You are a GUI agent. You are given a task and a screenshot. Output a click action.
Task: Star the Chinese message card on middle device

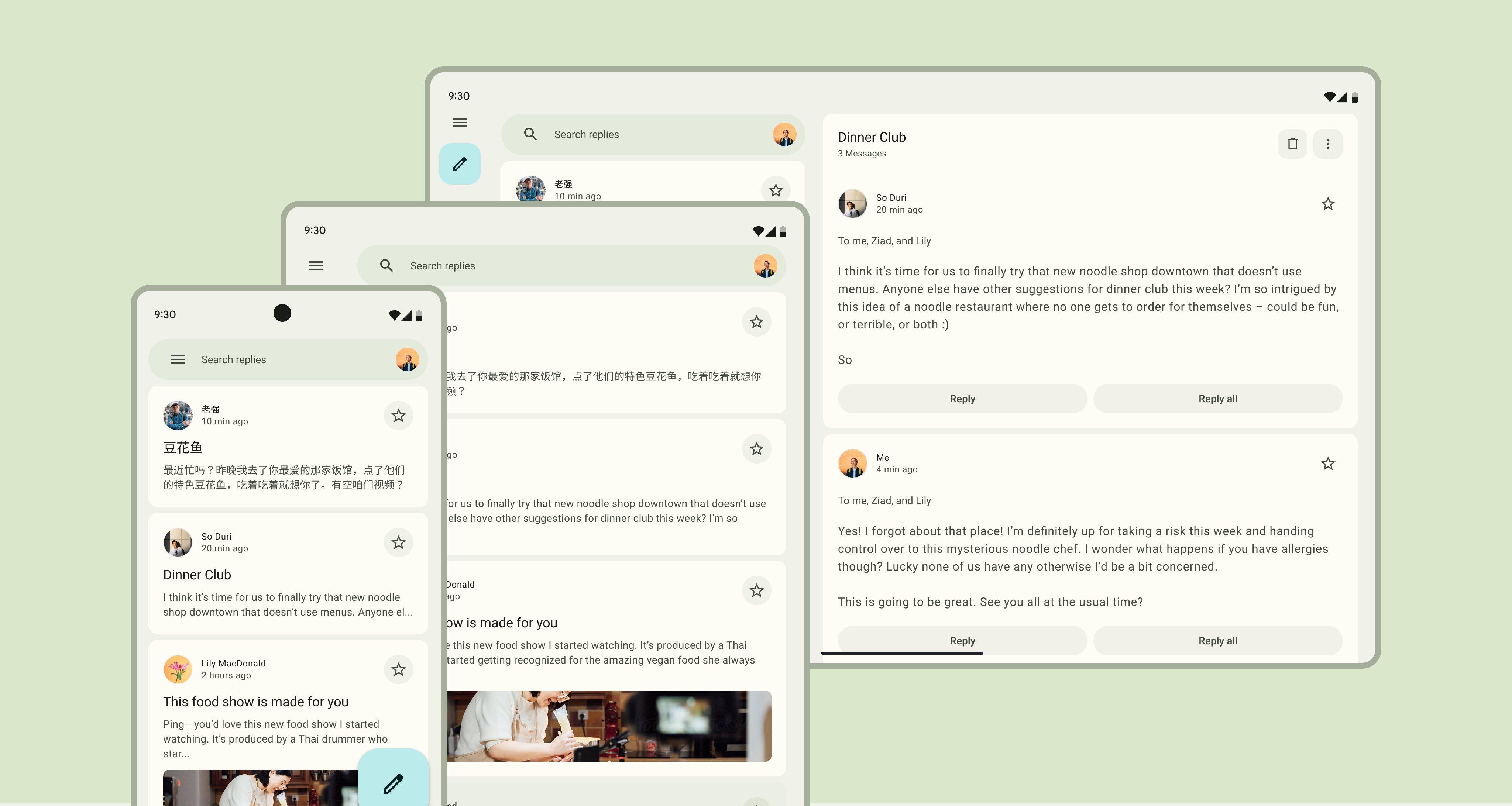pos(757,322)
